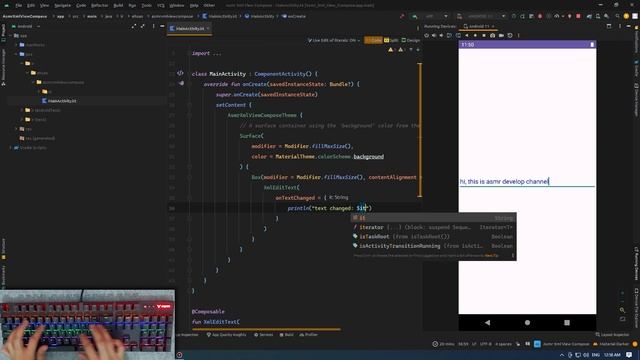Collapse the app module in project tree
Viewport: 640px width, 360px height.
pyautogui.click(x=11, y=36)
